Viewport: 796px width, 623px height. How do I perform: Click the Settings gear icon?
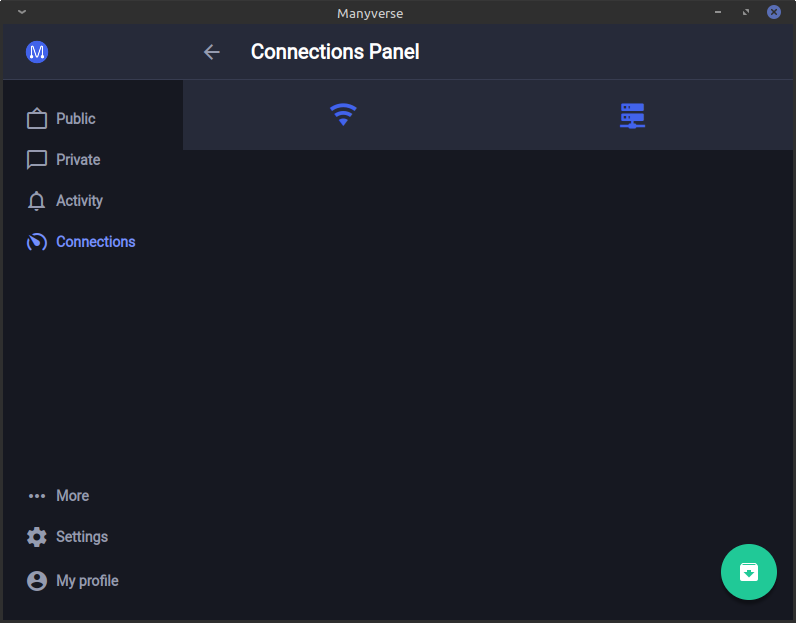[x=37, y=537]
